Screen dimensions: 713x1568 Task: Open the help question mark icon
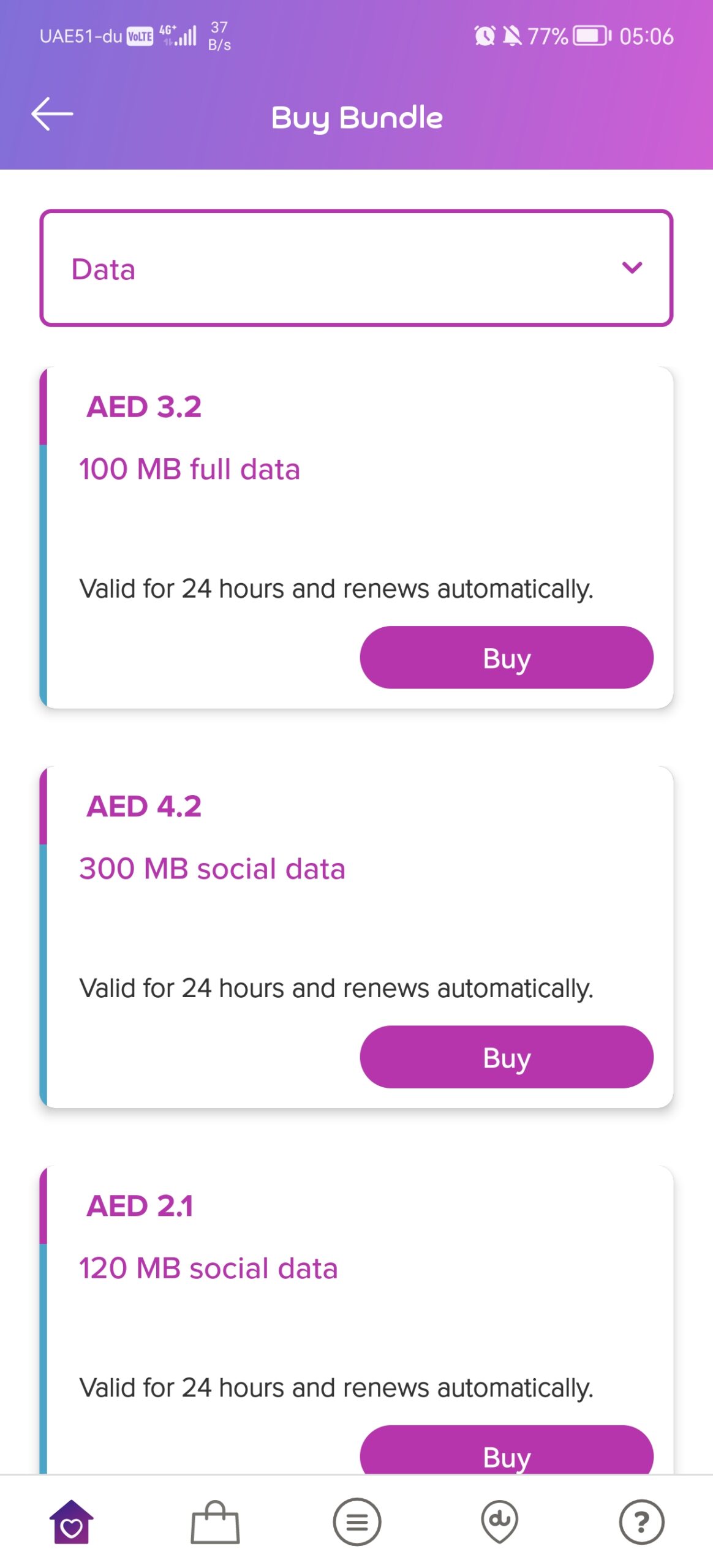(641, 1521)
